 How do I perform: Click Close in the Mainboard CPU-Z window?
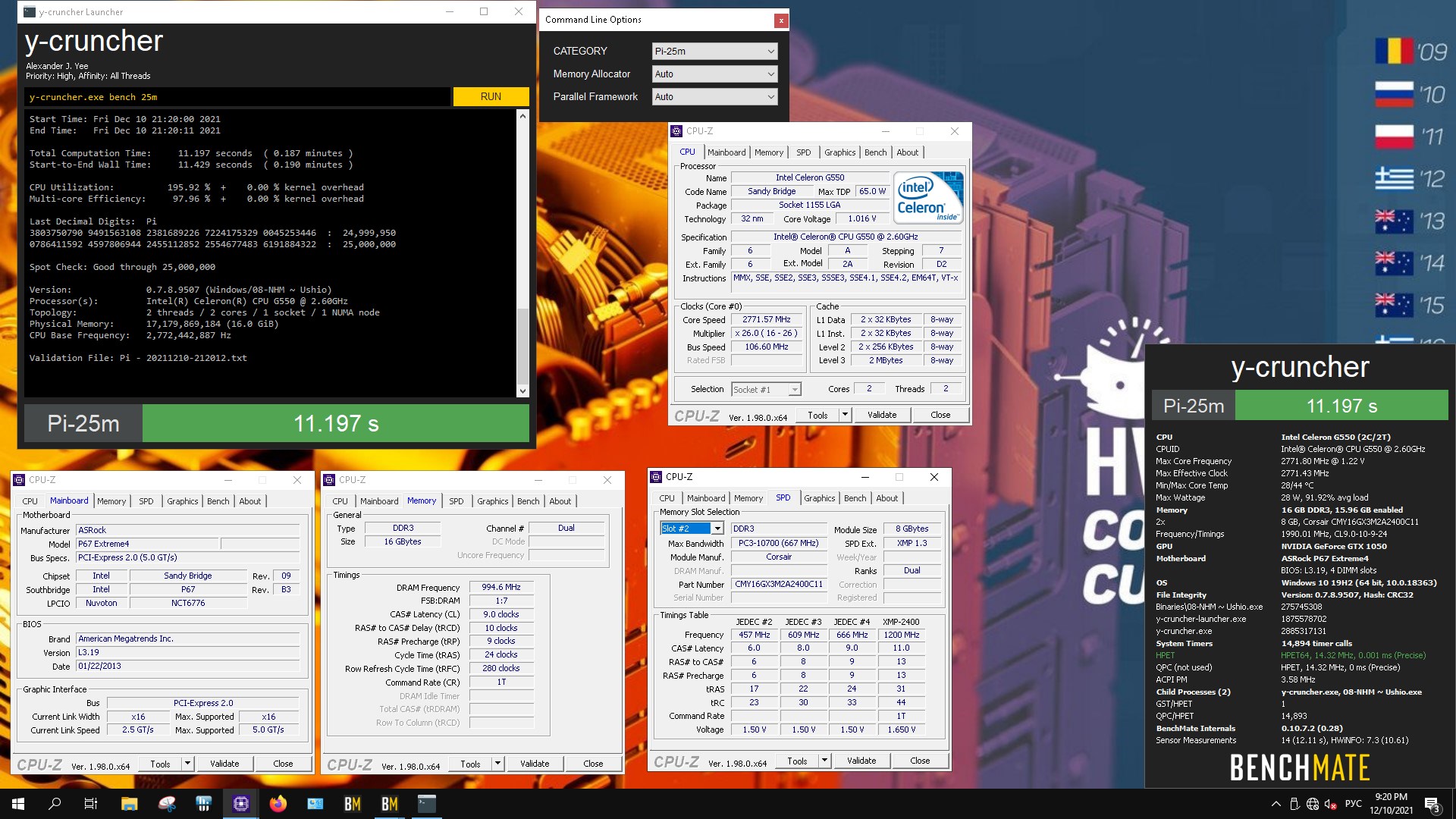(x=283, y=764)
